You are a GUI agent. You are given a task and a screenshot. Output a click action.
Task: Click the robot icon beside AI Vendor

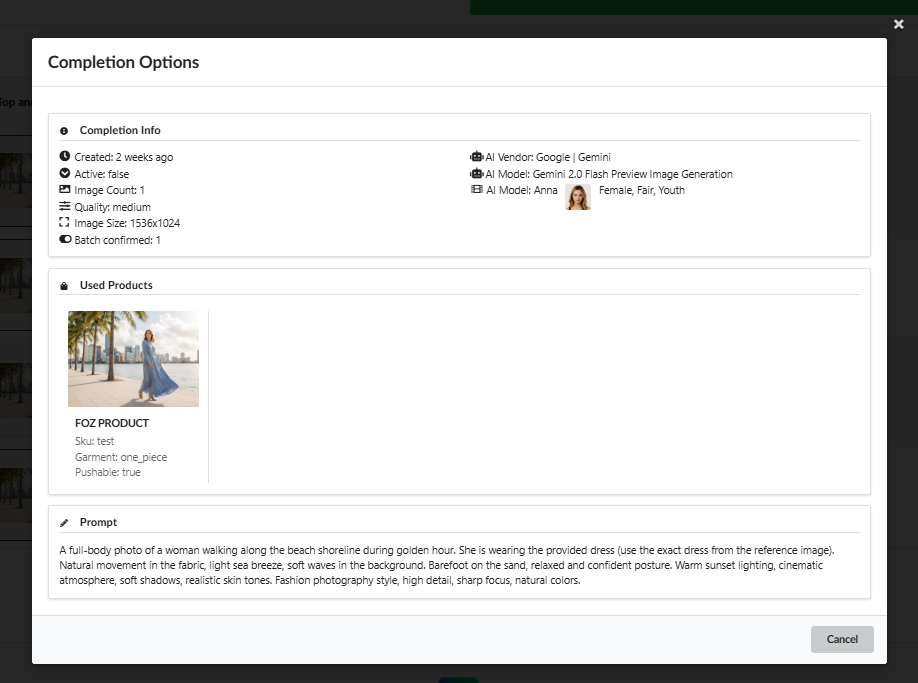(477, 157)
